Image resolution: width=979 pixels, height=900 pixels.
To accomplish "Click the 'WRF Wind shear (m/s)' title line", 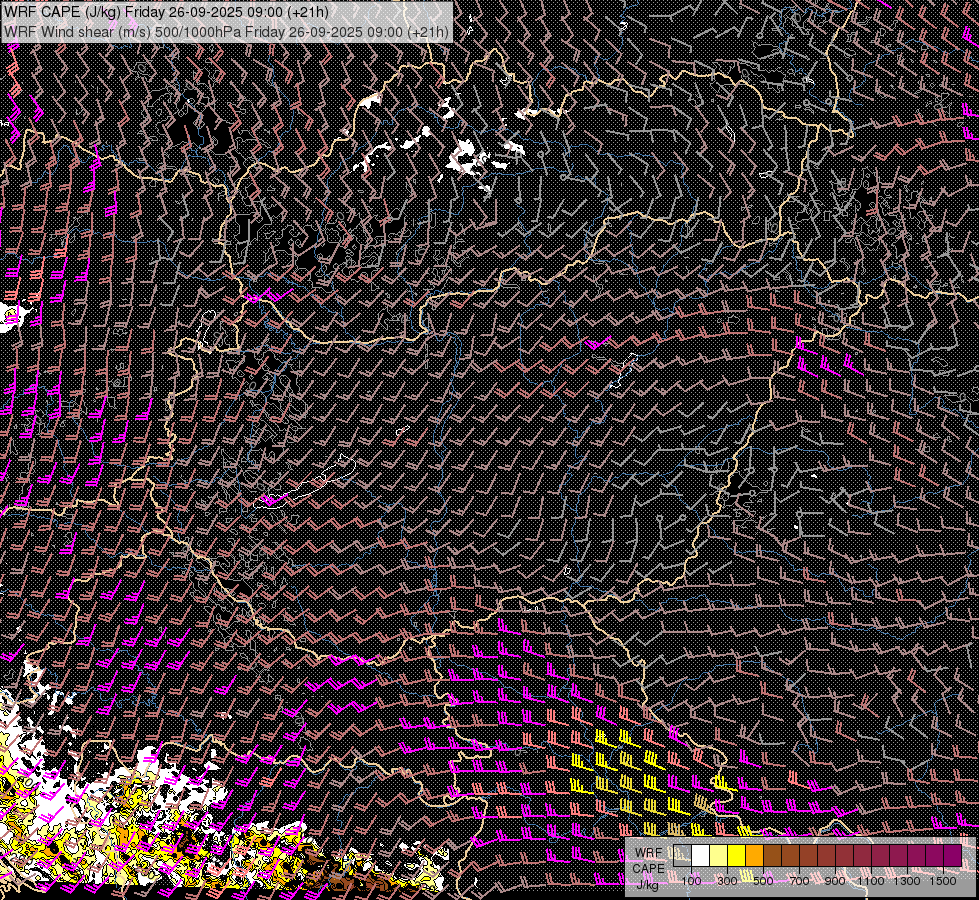I will (226, 31).
